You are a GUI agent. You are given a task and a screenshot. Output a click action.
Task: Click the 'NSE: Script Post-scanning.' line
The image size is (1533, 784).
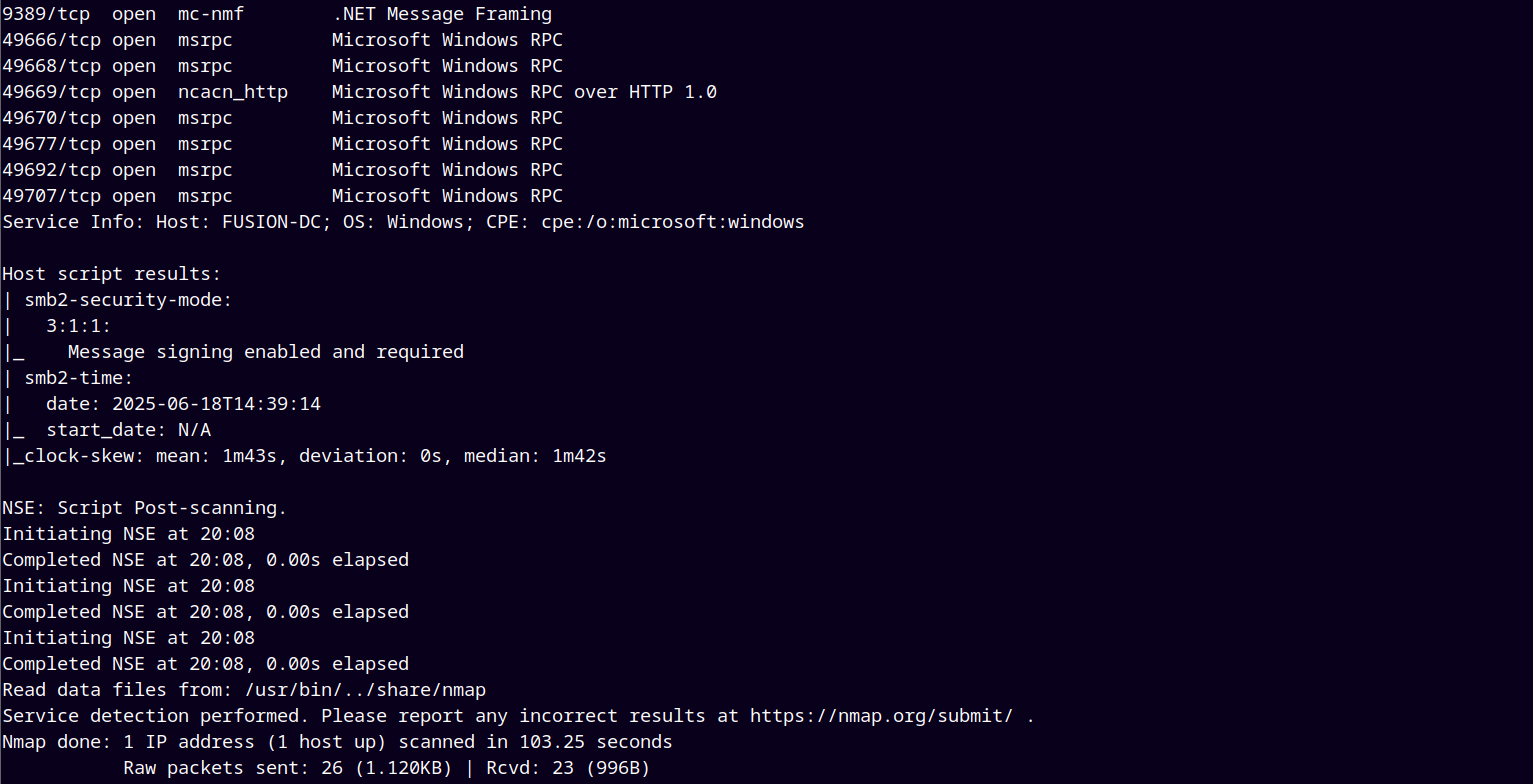click(x=145, y=508)
